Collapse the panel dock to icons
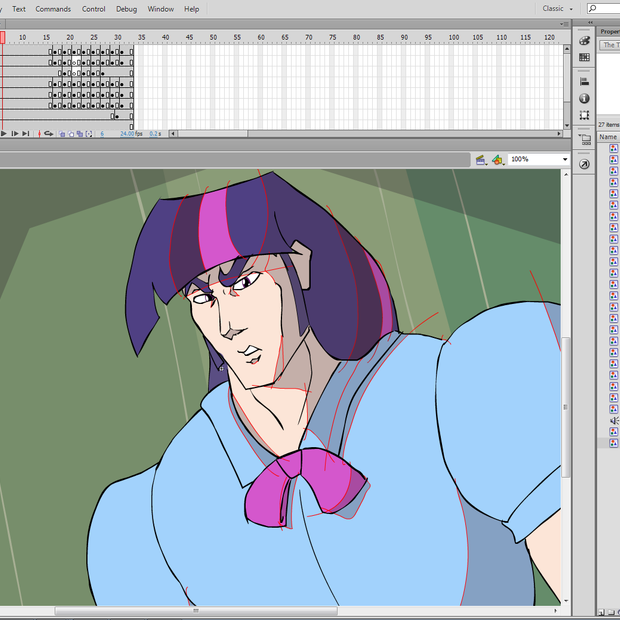 click(590, 23)
